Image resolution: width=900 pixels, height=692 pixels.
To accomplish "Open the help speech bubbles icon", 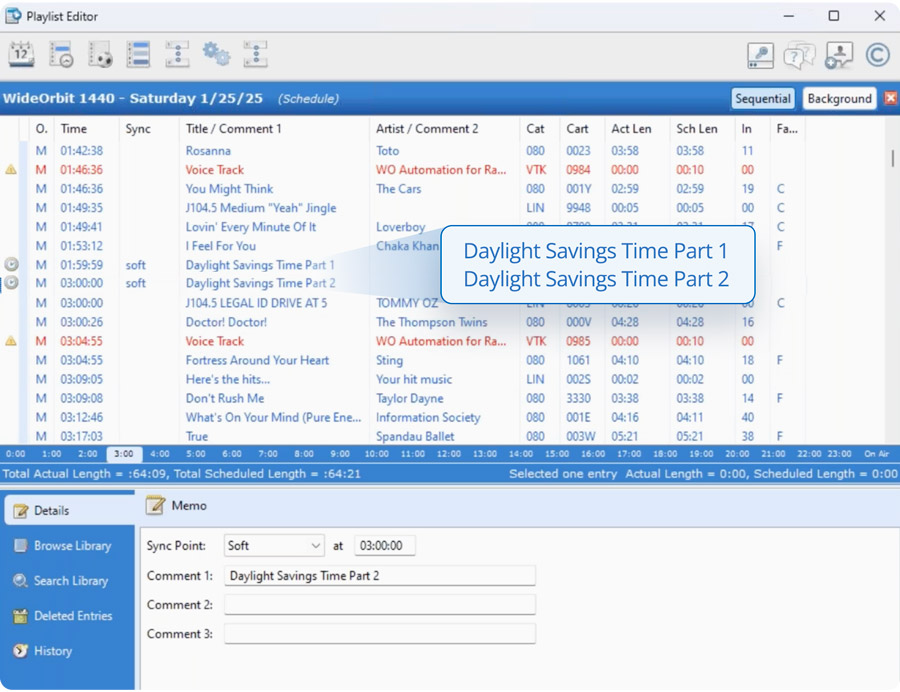I will point(799,55).
